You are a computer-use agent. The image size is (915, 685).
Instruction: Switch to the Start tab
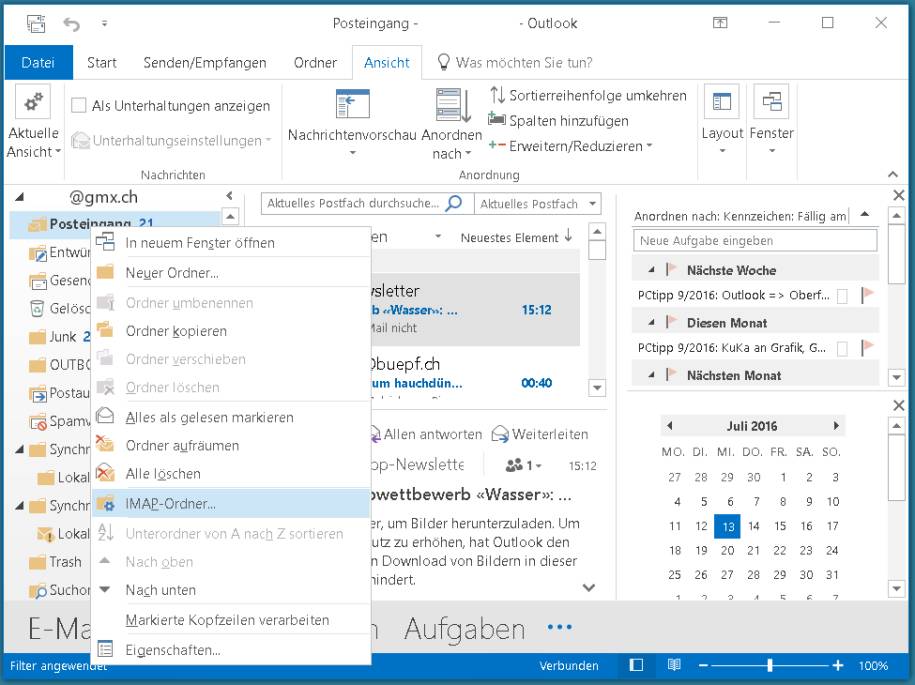(x=102, y=62)
